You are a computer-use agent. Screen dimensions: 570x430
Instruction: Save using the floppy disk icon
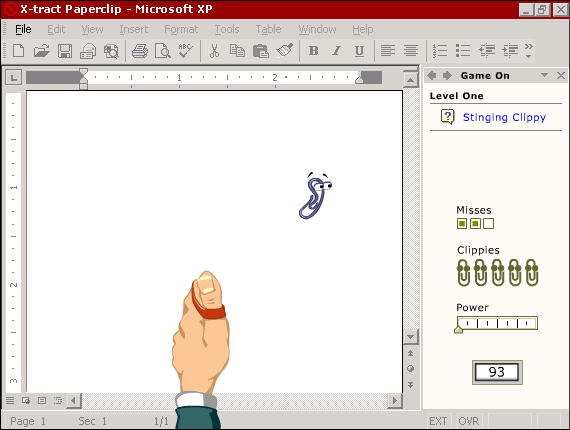click(x=65, y=51)
